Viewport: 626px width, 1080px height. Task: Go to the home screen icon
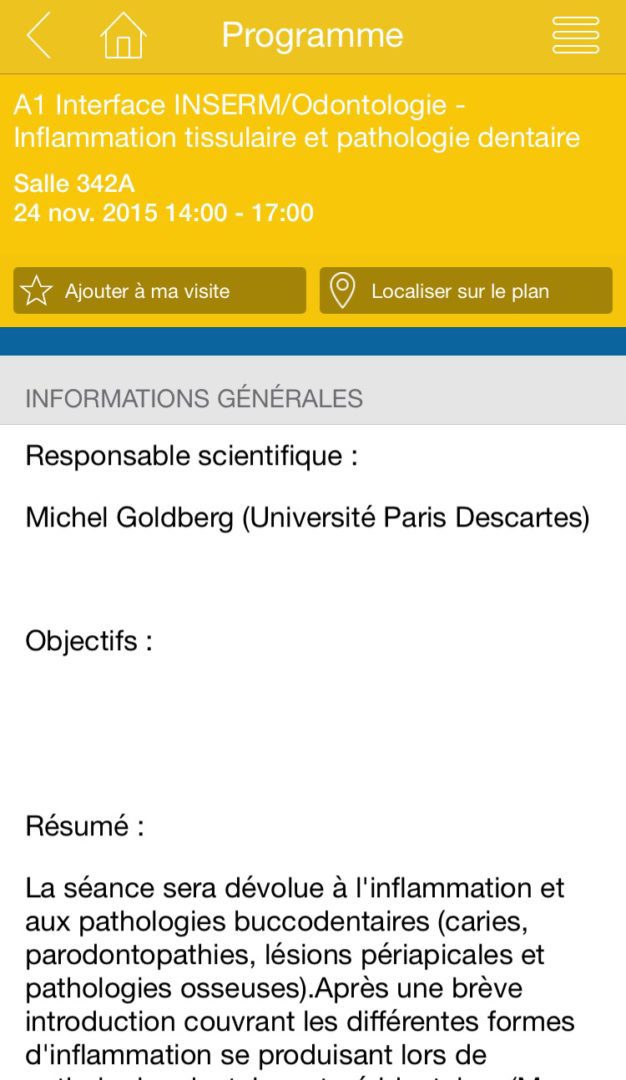point(123,36)
